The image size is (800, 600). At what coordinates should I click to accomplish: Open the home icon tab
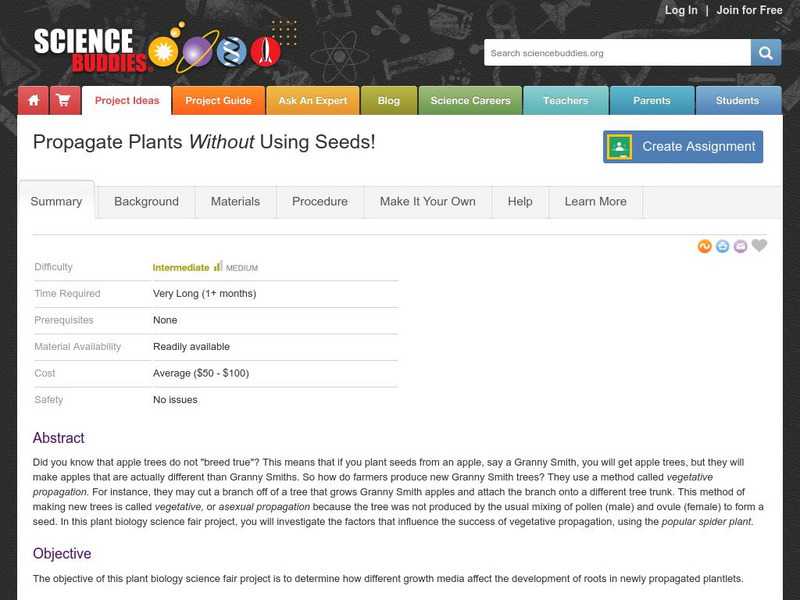coord(34,101)
